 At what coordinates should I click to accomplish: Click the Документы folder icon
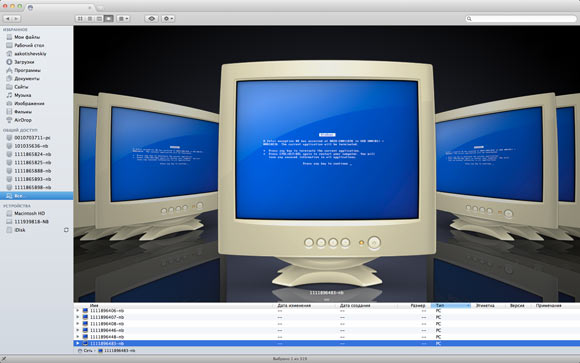(x=9, y=78)
